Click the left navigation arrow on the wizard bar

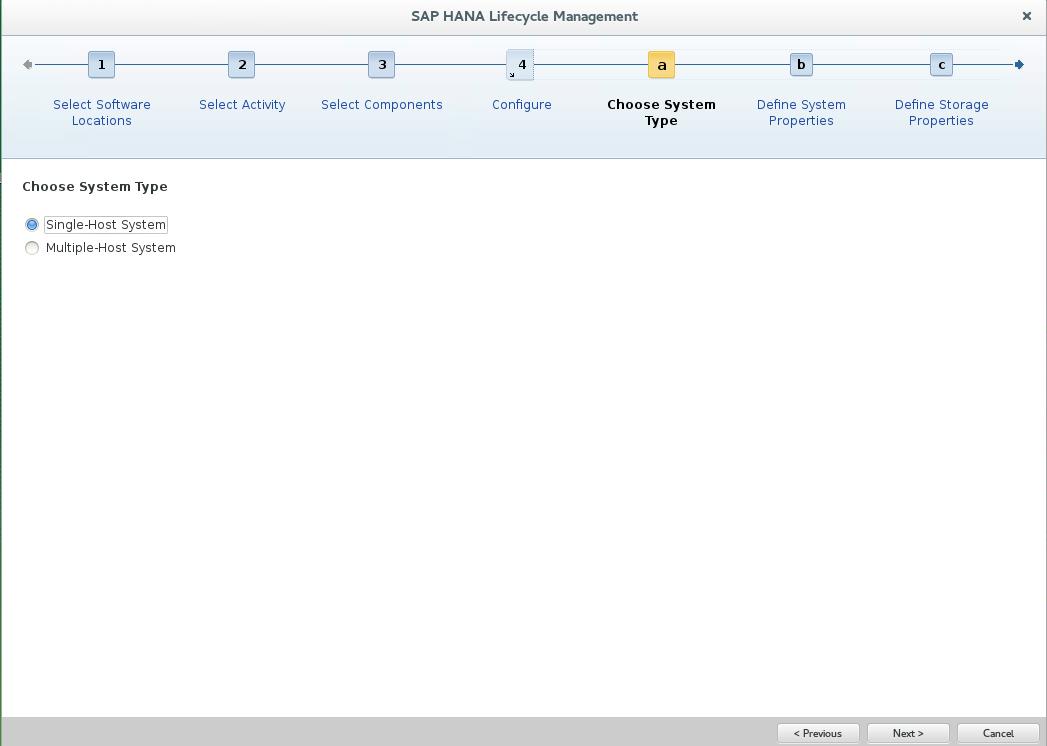coord(26,64)
